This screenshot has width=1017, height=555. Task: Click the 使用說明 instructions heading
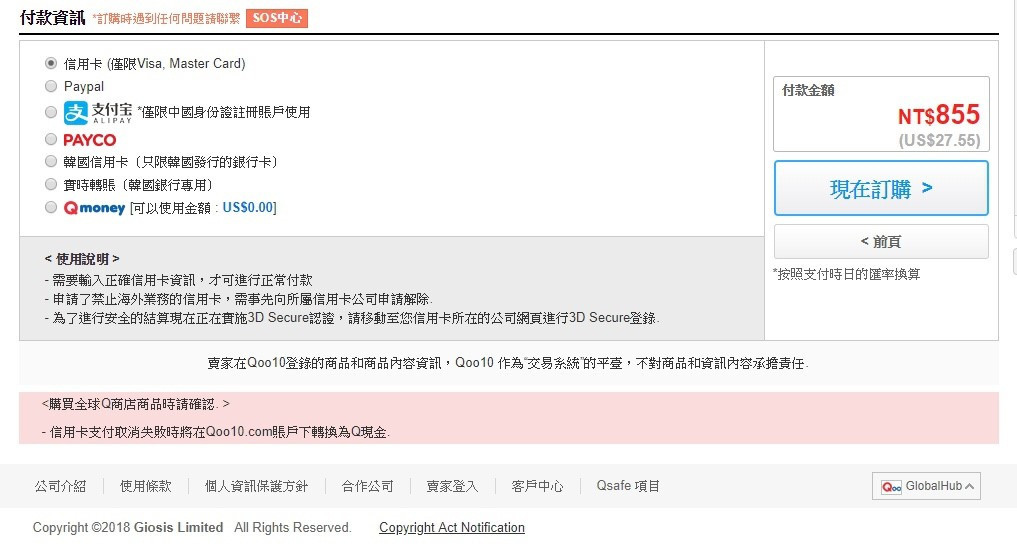(82, 259)
